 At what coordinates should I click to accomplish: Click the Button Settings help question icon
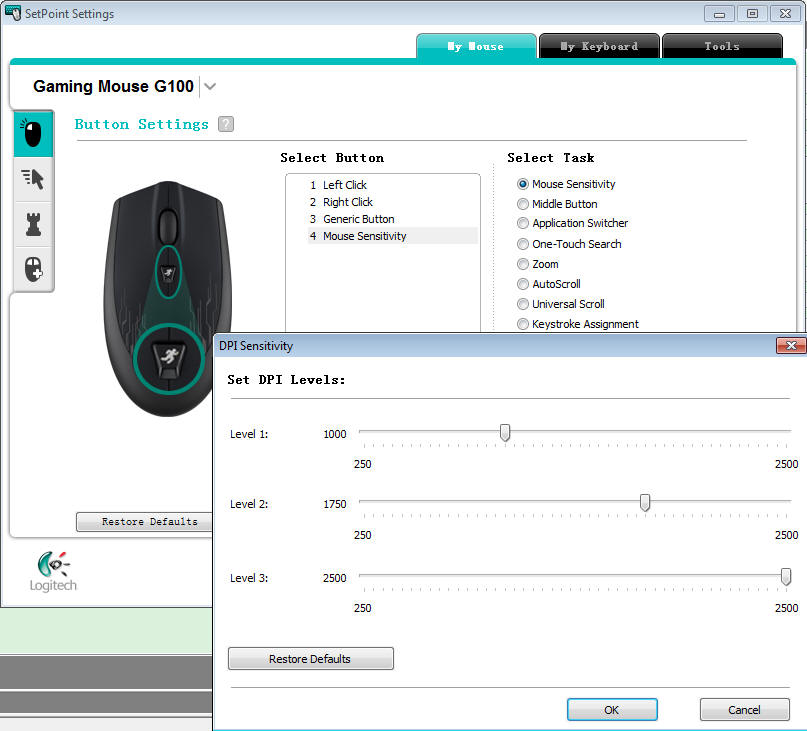(x=225, y=124)
